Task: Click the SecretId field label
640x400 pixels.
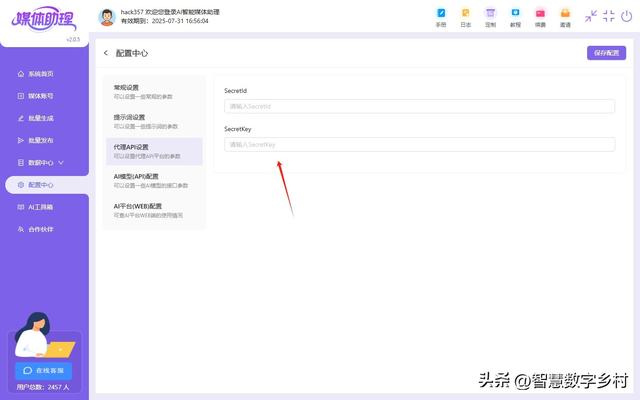Action: pos(236,91)
